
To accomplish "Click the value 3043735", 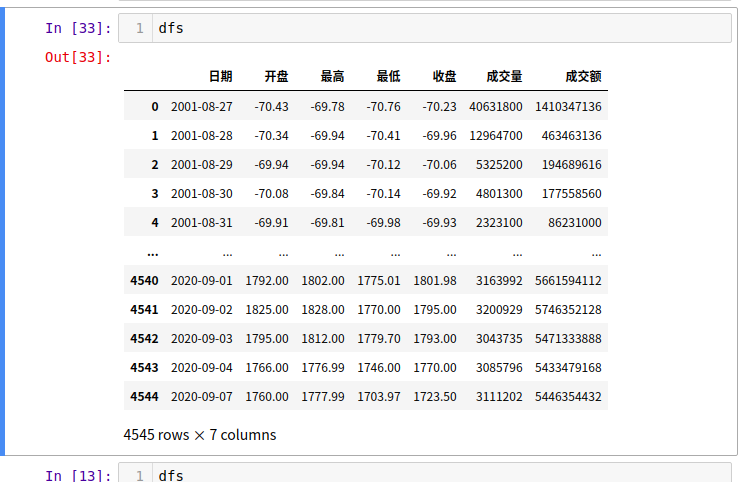I will point(499,338).
